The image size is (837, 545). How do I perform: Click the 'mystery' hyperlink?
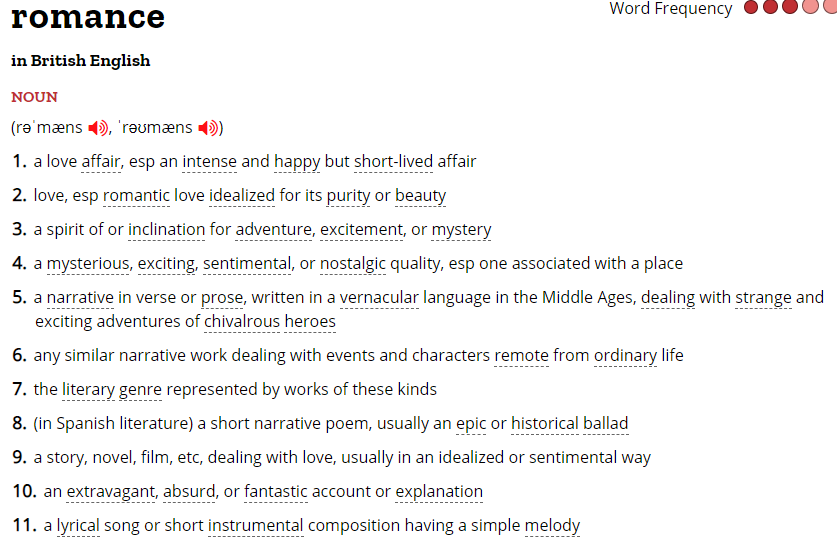click(x=461, y=229)
